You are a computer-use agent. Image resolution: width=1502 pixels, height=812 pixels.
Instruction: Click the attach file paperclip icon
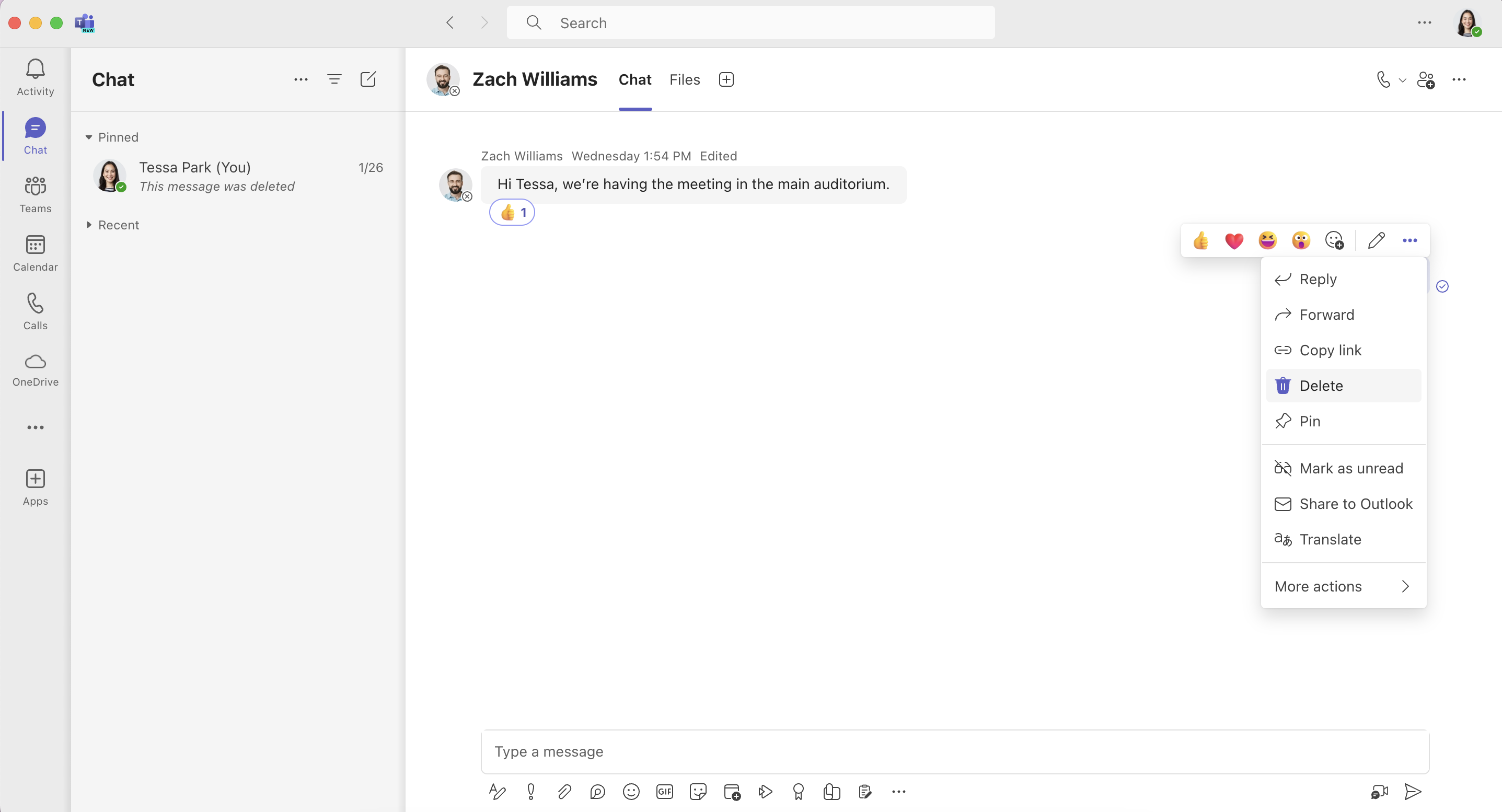coord(564,791)
